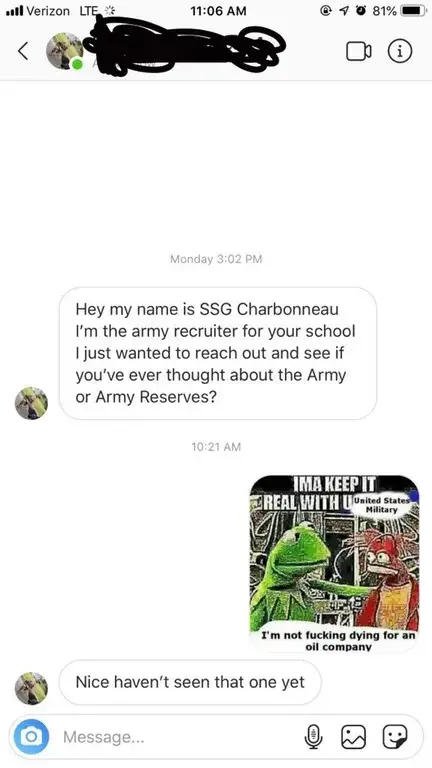Tap the SSG Charbonneau recruiter message bubble

217,353
